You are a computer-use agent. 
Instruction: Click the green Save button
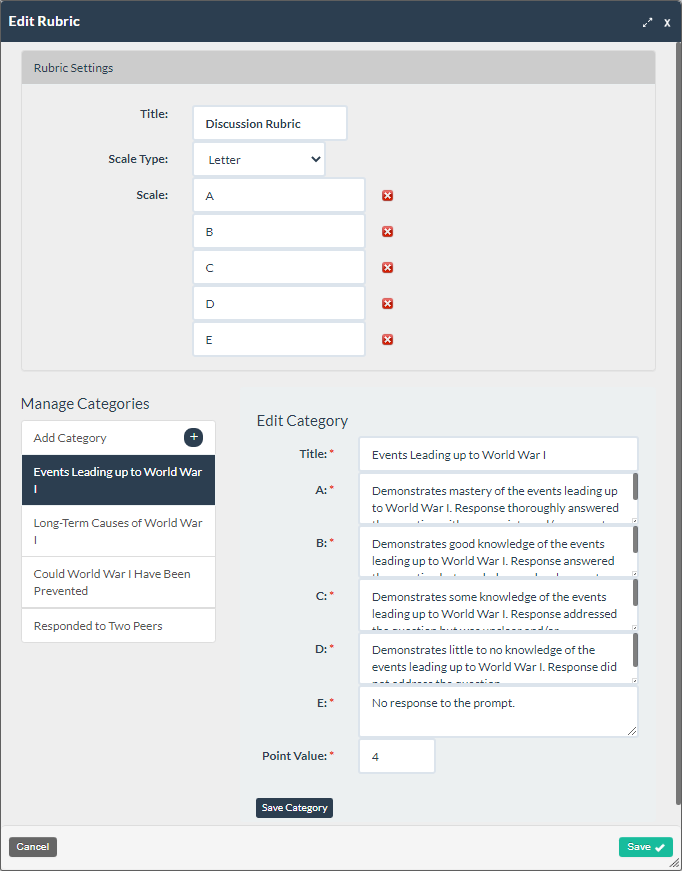coord(646,847)
